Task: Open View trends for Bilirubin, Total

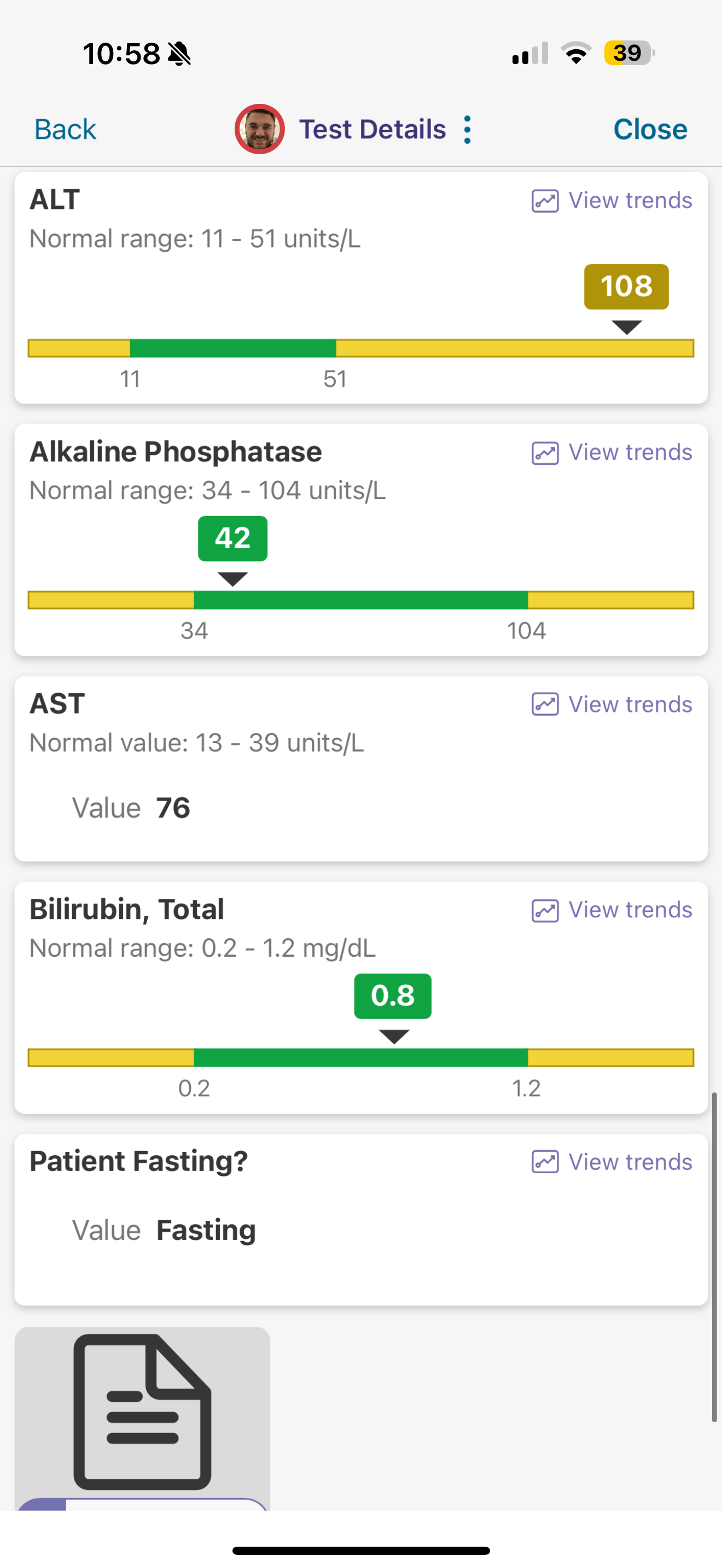Action: (630, 910)
